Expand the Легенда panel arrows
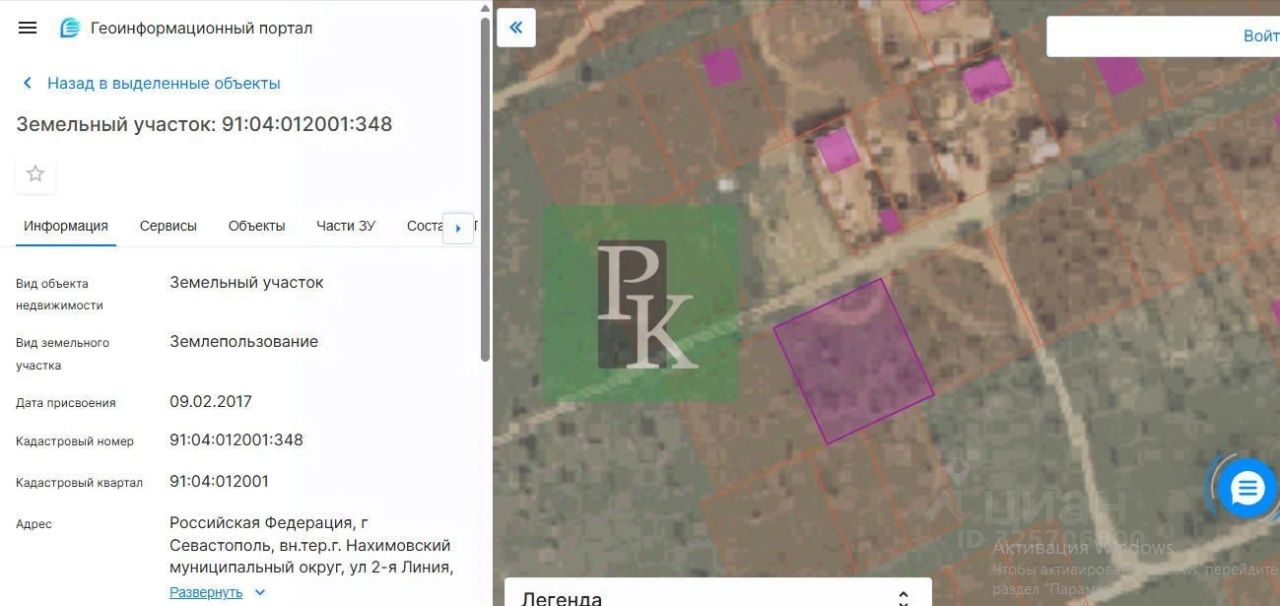 pyautogui.click(x=903, y=598)
